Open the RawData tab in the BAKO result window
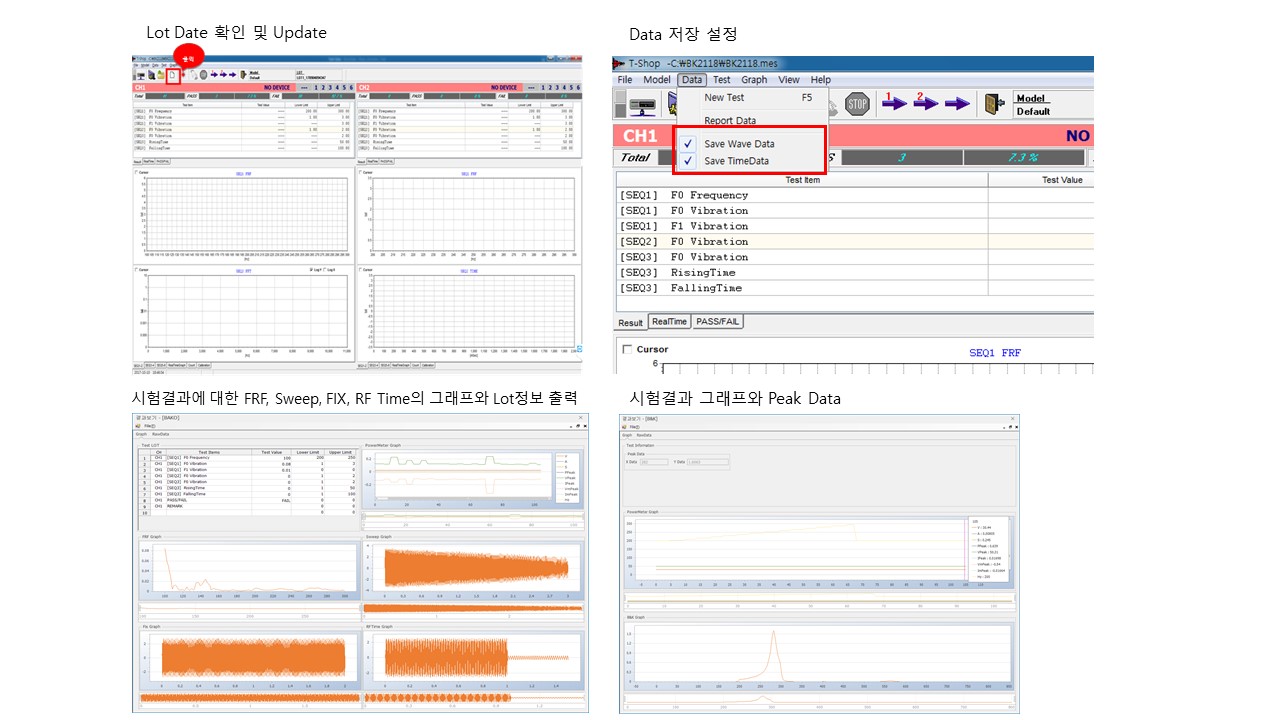1280x720 pixels. click(161, 434)
